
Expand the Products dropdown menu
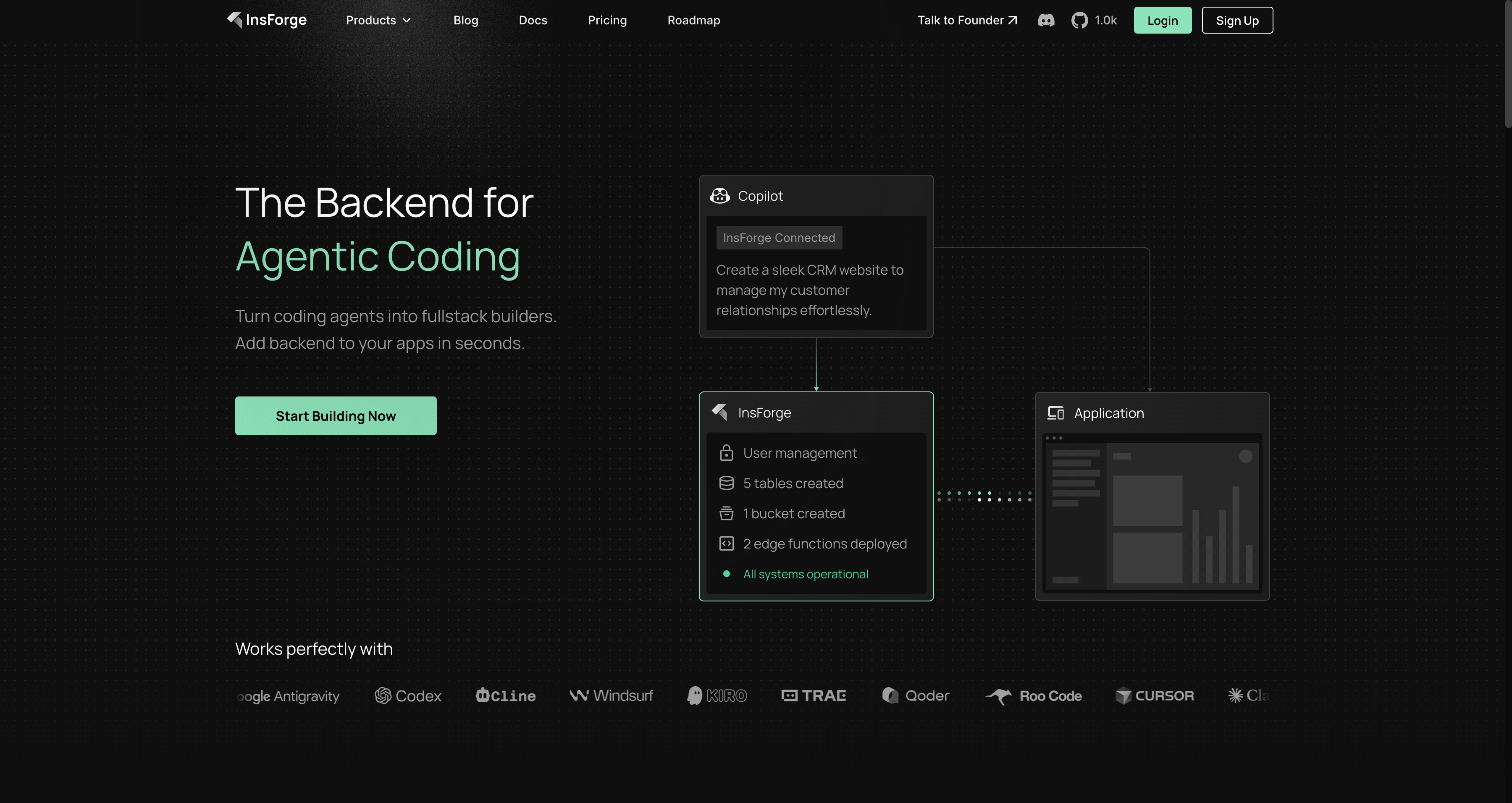[378, 20]
